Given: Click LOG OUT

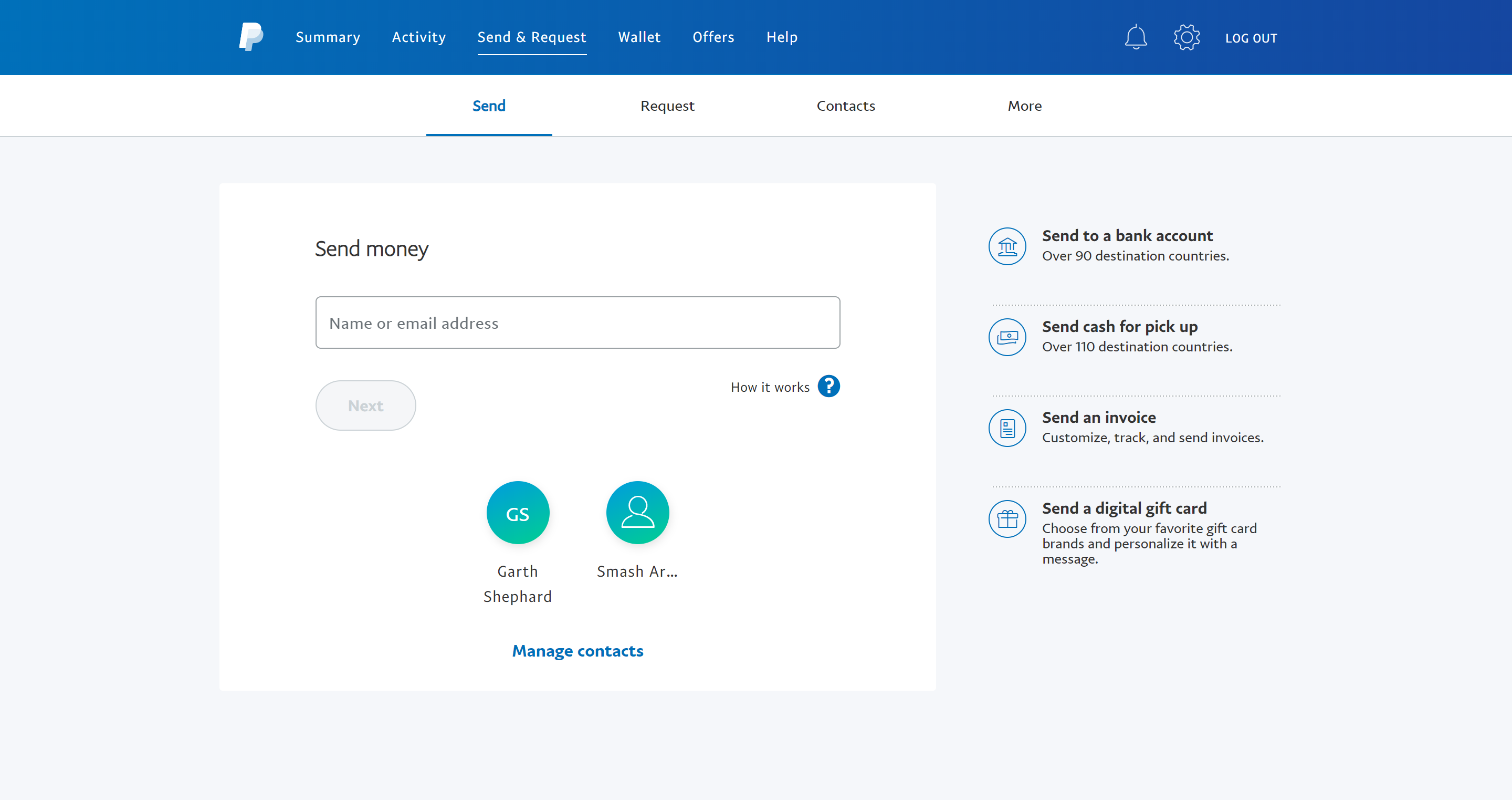Looking at the screenshot, I should (1251, 38).
